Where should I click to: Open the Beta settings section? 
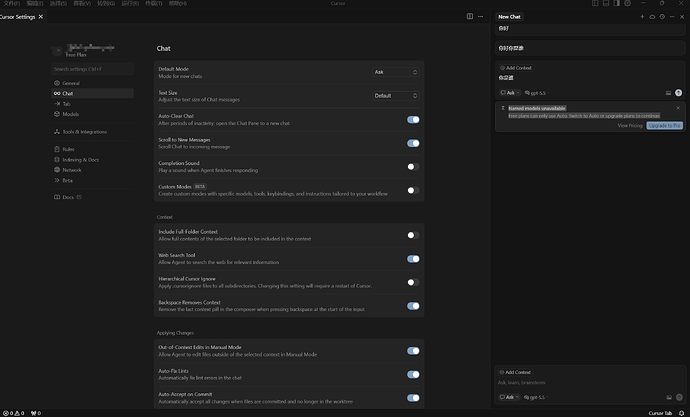tap(92, 180)
